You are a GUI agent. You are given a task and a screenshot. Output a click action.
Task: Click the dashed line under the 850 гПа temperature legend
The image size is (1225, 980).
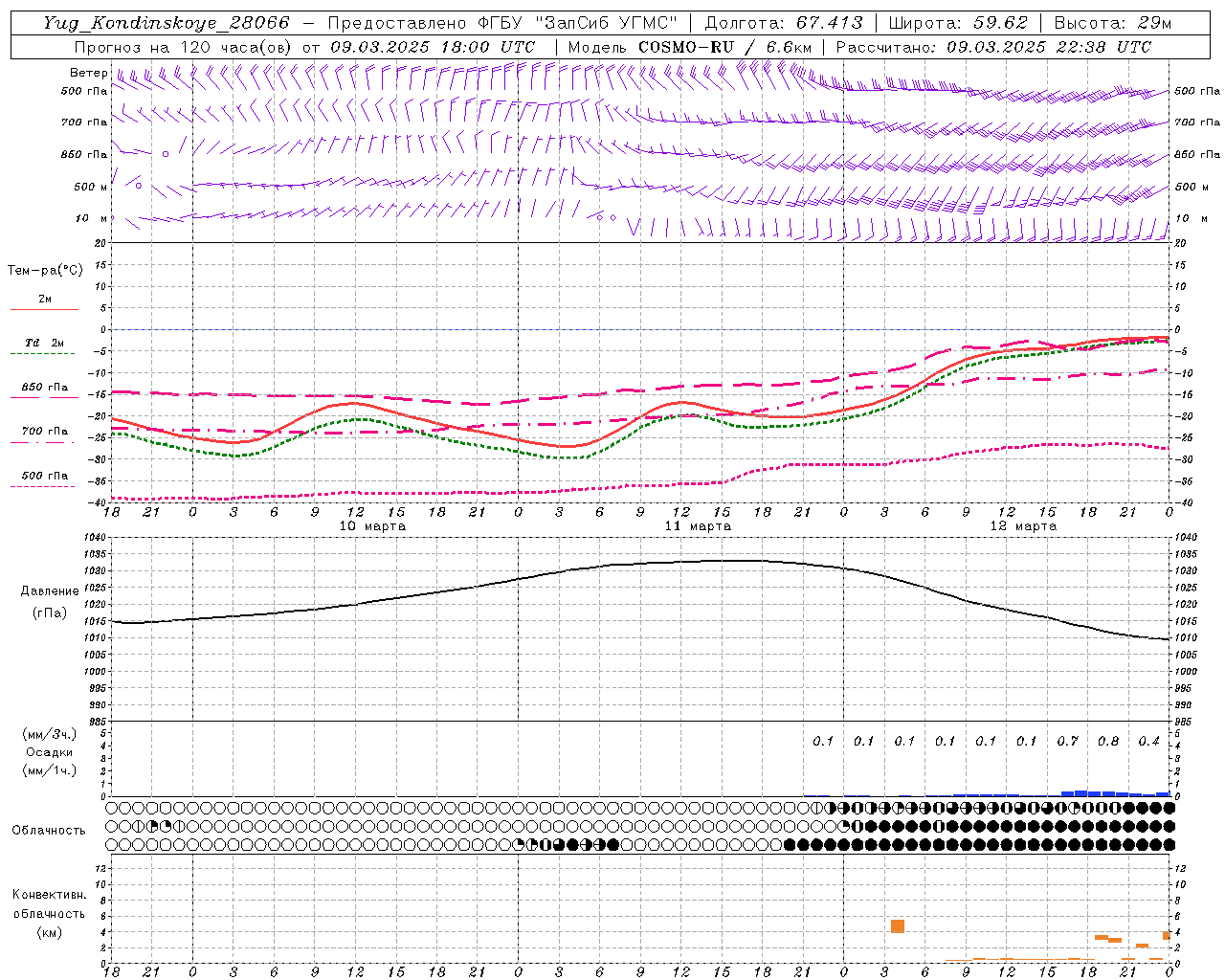[x=43, y=397]
